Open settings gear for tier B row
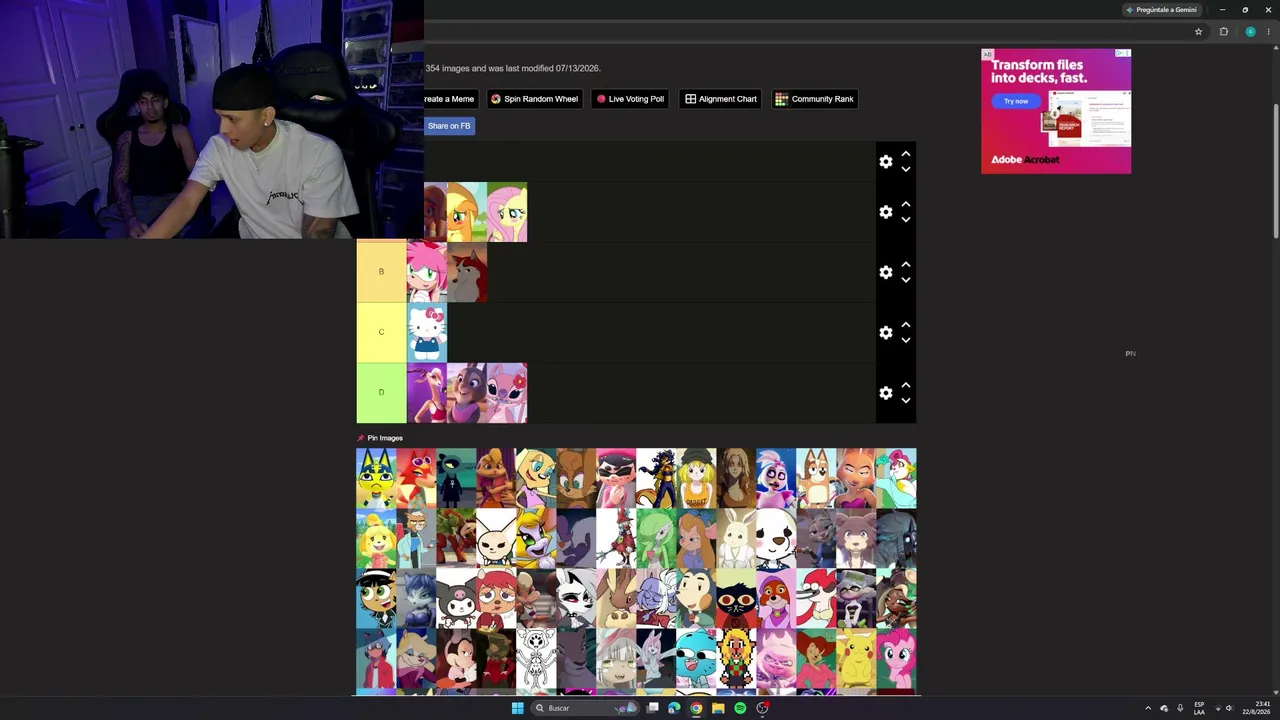The width and height of the screenshot is (1280, 720). [886, 272]
